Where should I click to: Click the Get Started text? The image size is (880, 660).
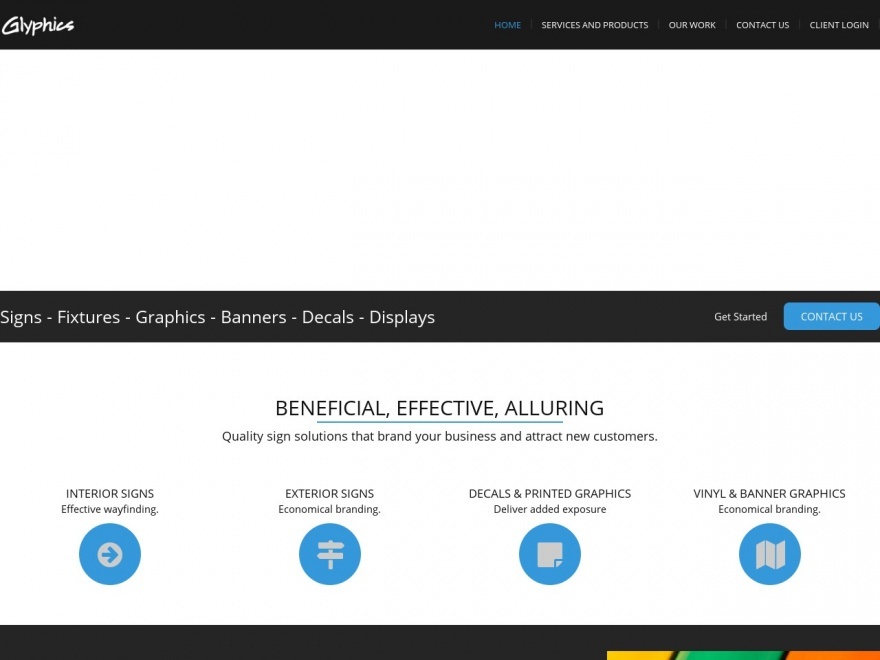pyautogui.click(x=741, y=317)
